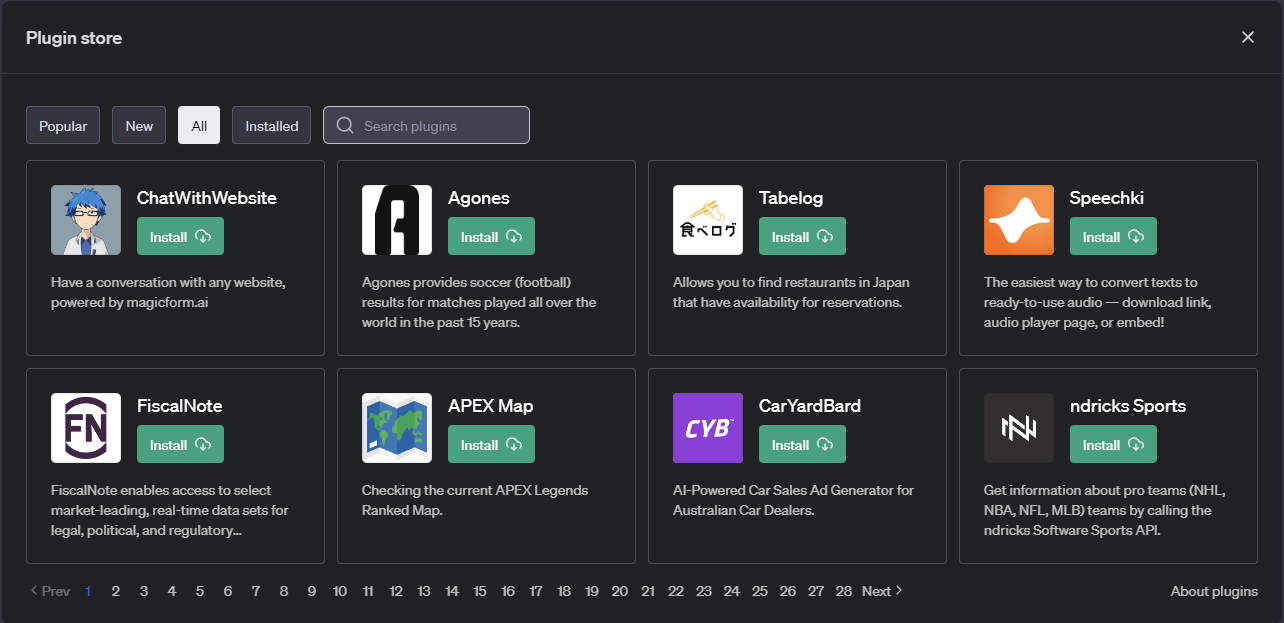Go to page 2
Image resolution: width=1284 pixels, height=623 pixels.
[x=116, y=591]
